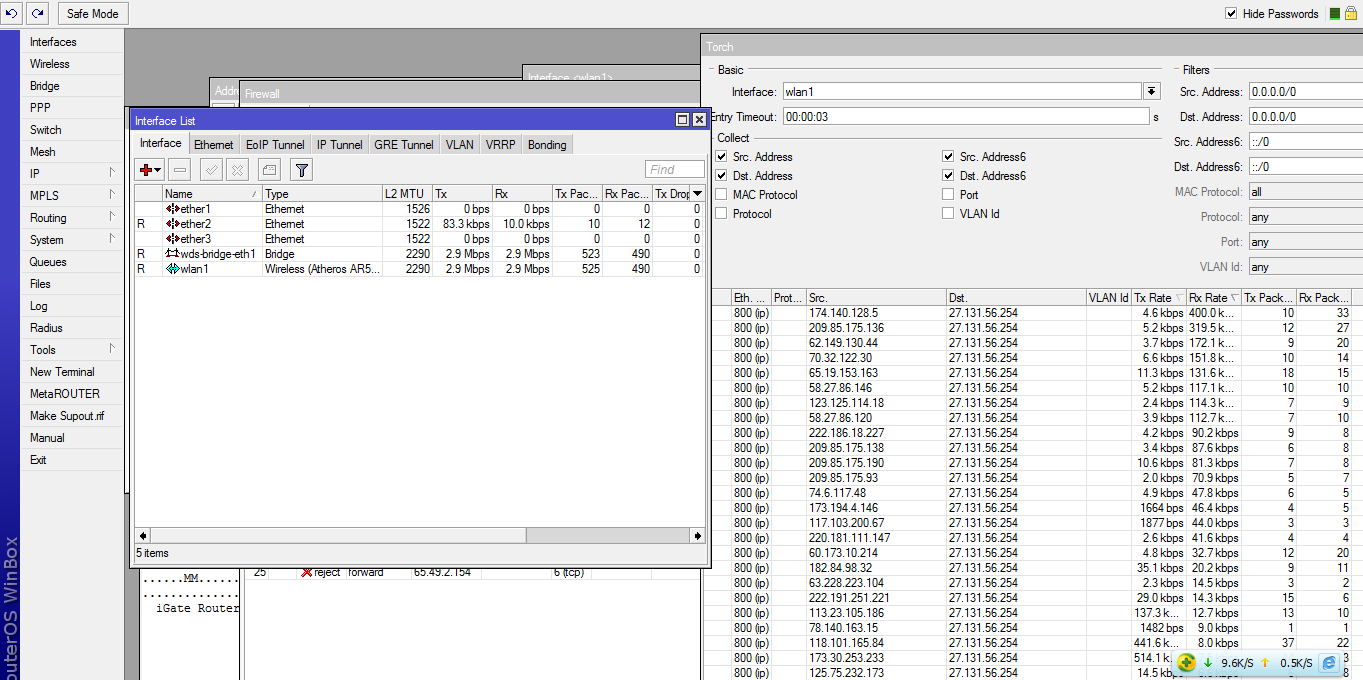The width and height of the screenshot is (1363, 680).
Task: Switch to the VLAN tab
Action: click(460, 145)
